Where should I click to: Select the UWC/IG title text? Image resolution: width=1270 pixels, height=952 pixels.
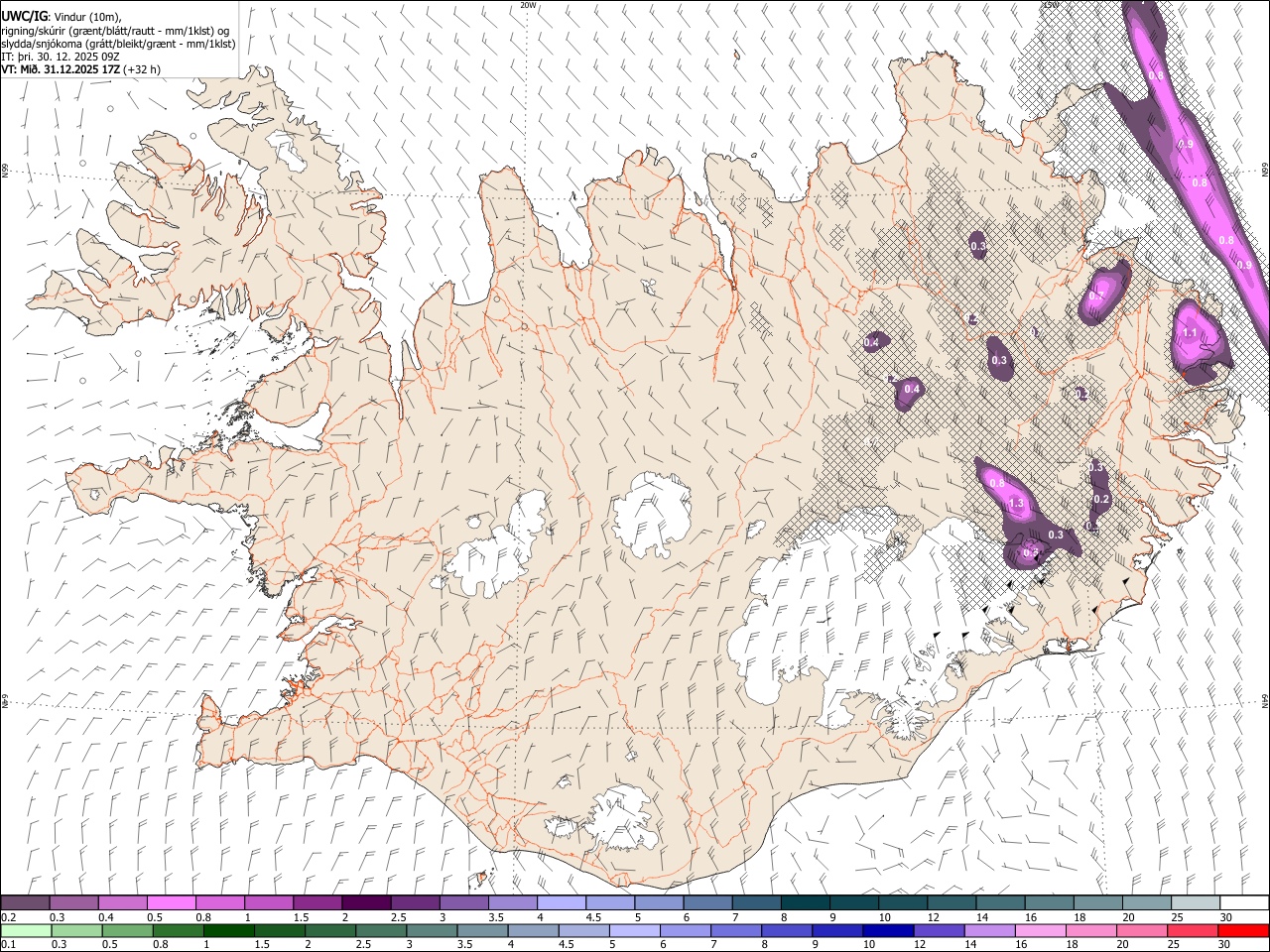click(24, 16)
